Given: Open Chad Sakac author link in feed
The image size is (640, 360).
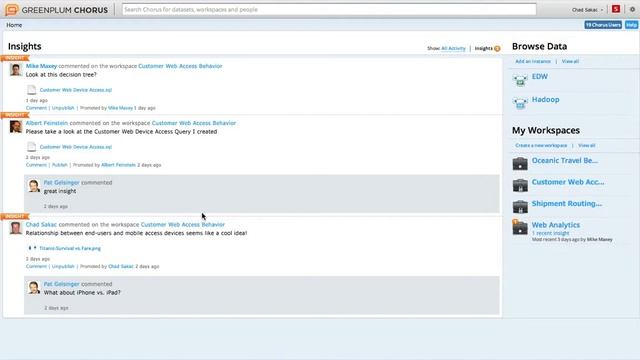Looking at the screenshot, I should coord(41,224).
